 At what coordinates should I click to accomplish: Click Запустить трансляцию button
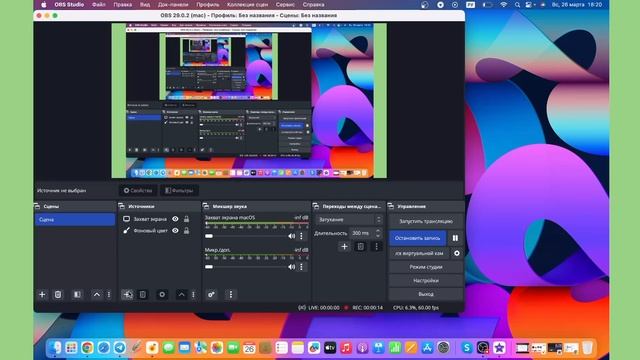tap(426, 221)
